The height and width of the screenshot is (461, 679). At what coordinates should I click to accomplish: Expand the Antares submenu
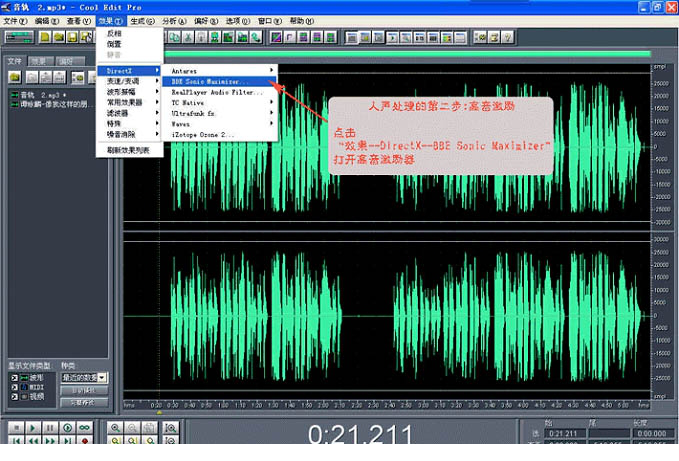tap(220, 71)
